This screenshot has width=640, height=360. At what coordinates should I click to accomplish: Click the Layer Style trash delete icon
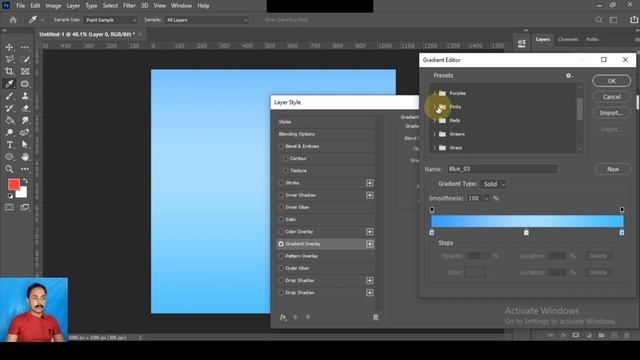click(376, 317)
